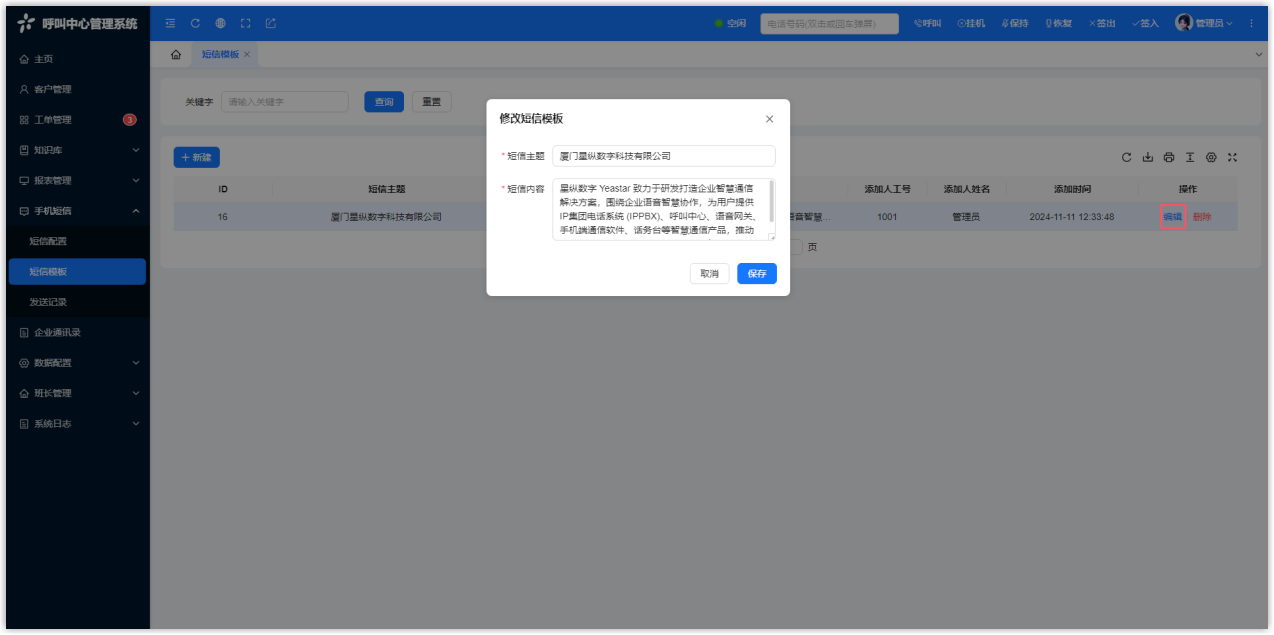Click the table fullscreen expand icon
1274x635 pixels.
1232,158
